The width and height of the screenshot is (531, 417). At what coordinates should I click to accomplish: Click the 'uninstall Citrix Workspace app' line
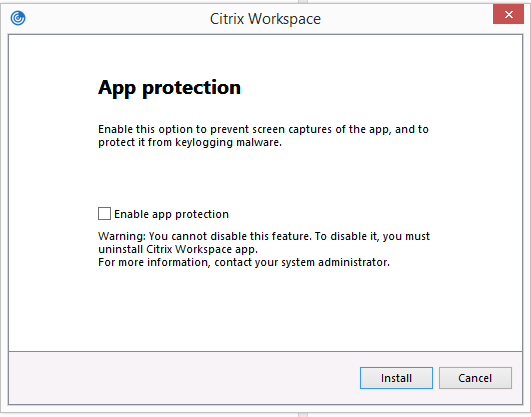(x=178, y=249)
